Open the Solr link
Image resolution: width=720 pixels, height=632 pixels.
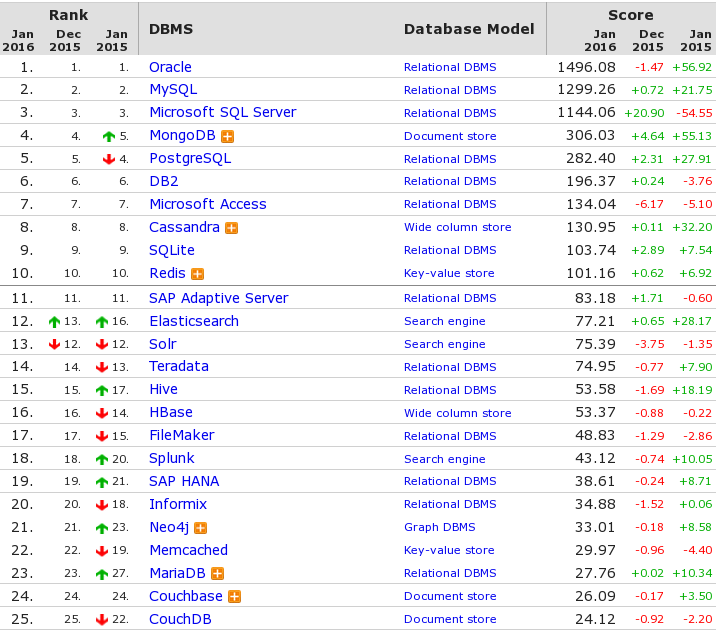[163, 344]
